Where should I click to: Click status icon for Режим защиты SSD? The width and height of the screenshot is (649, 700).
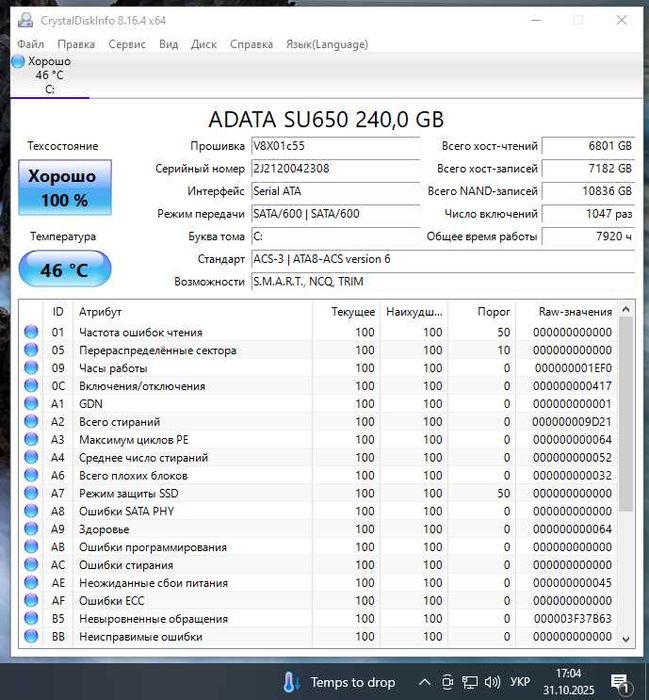(x=31, y=493)
